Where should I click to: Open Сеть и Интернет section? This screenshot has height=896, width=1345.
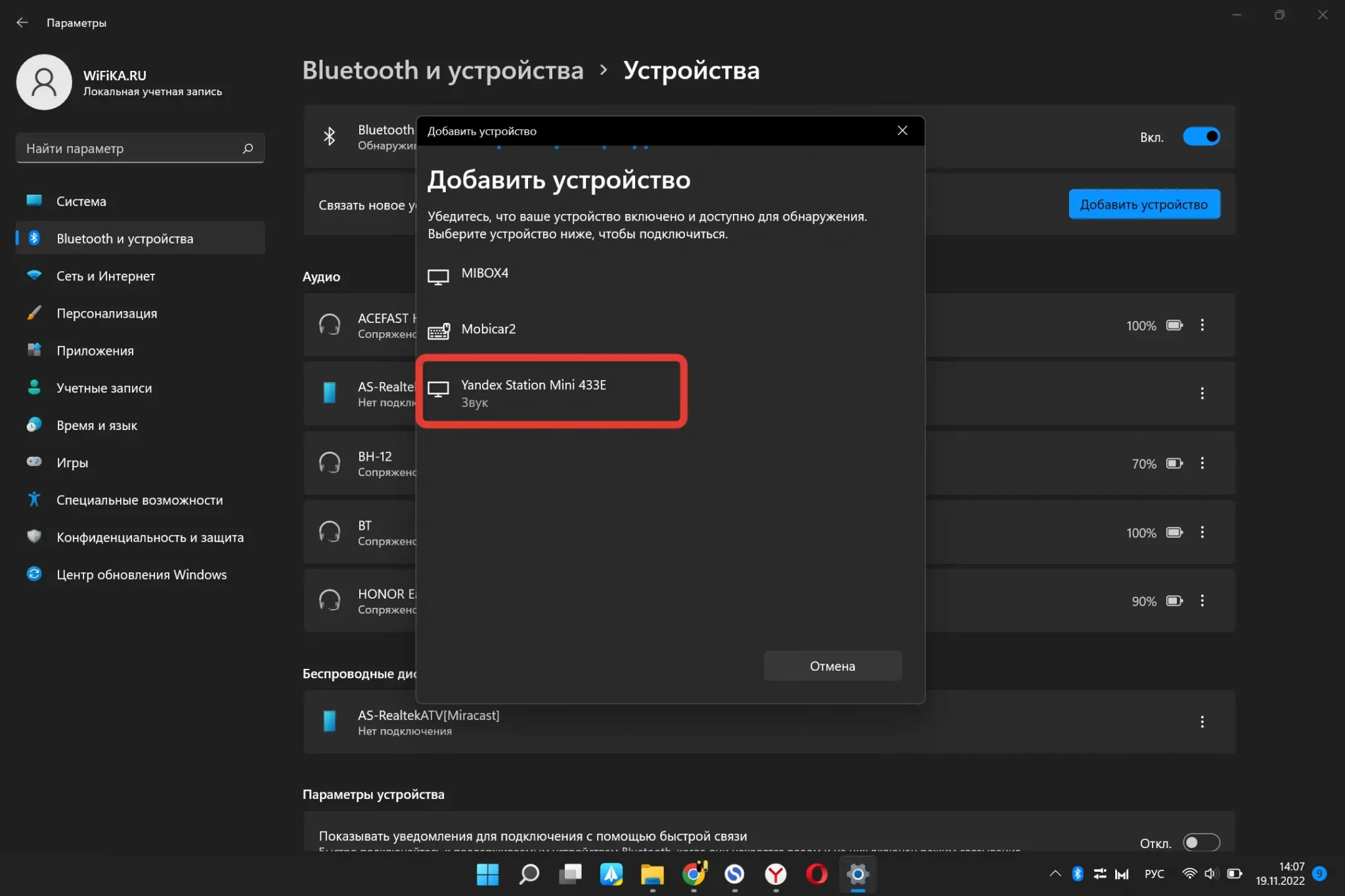[x=140, y=276]
